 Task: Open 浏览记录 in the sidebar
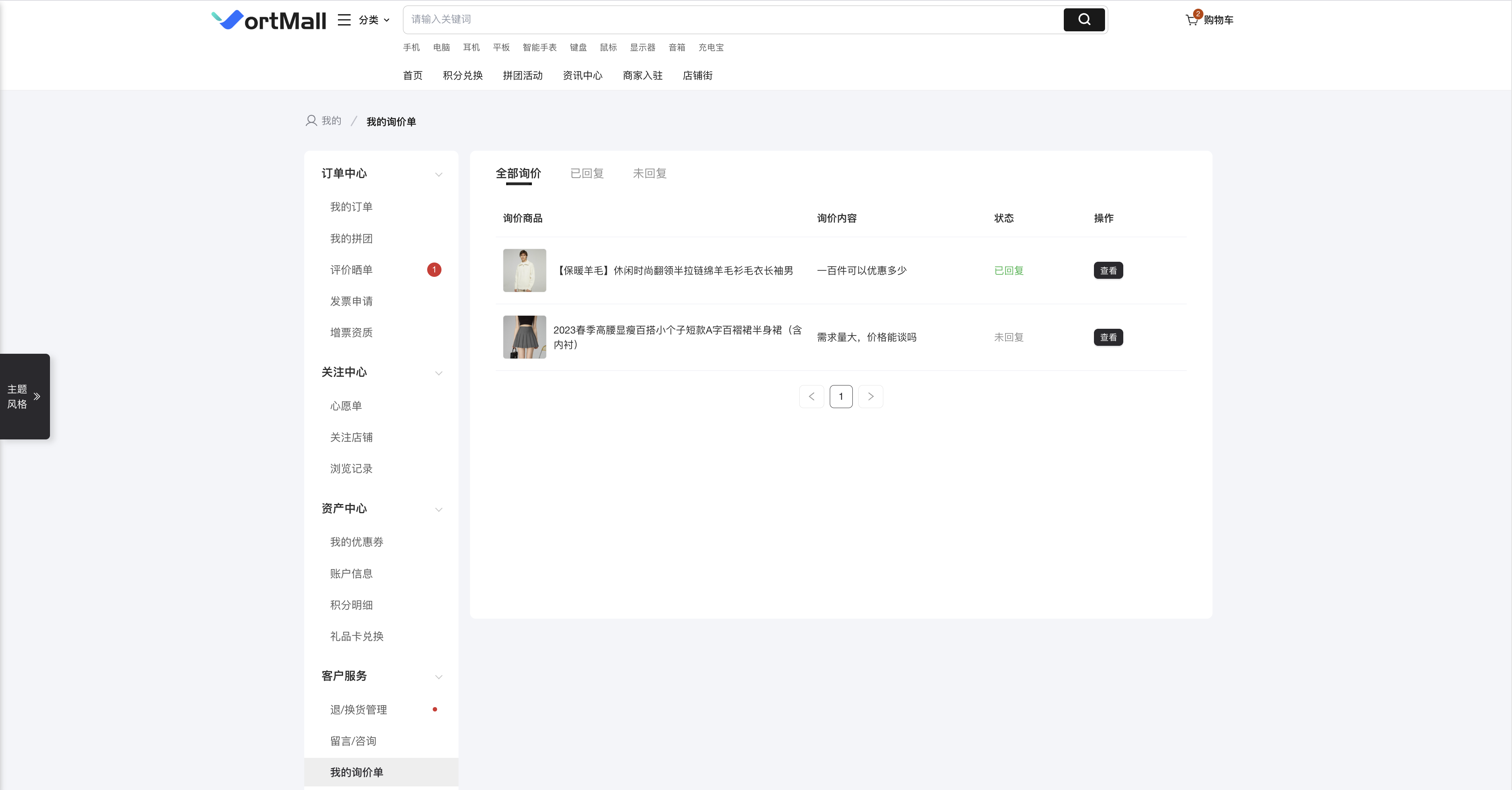(351, 468)
